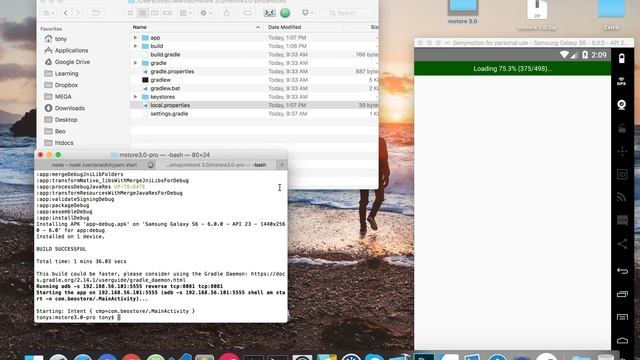Click the terminal command prompt line
Viewport: 640px width, 360px height.
click(x=78, y=317)
